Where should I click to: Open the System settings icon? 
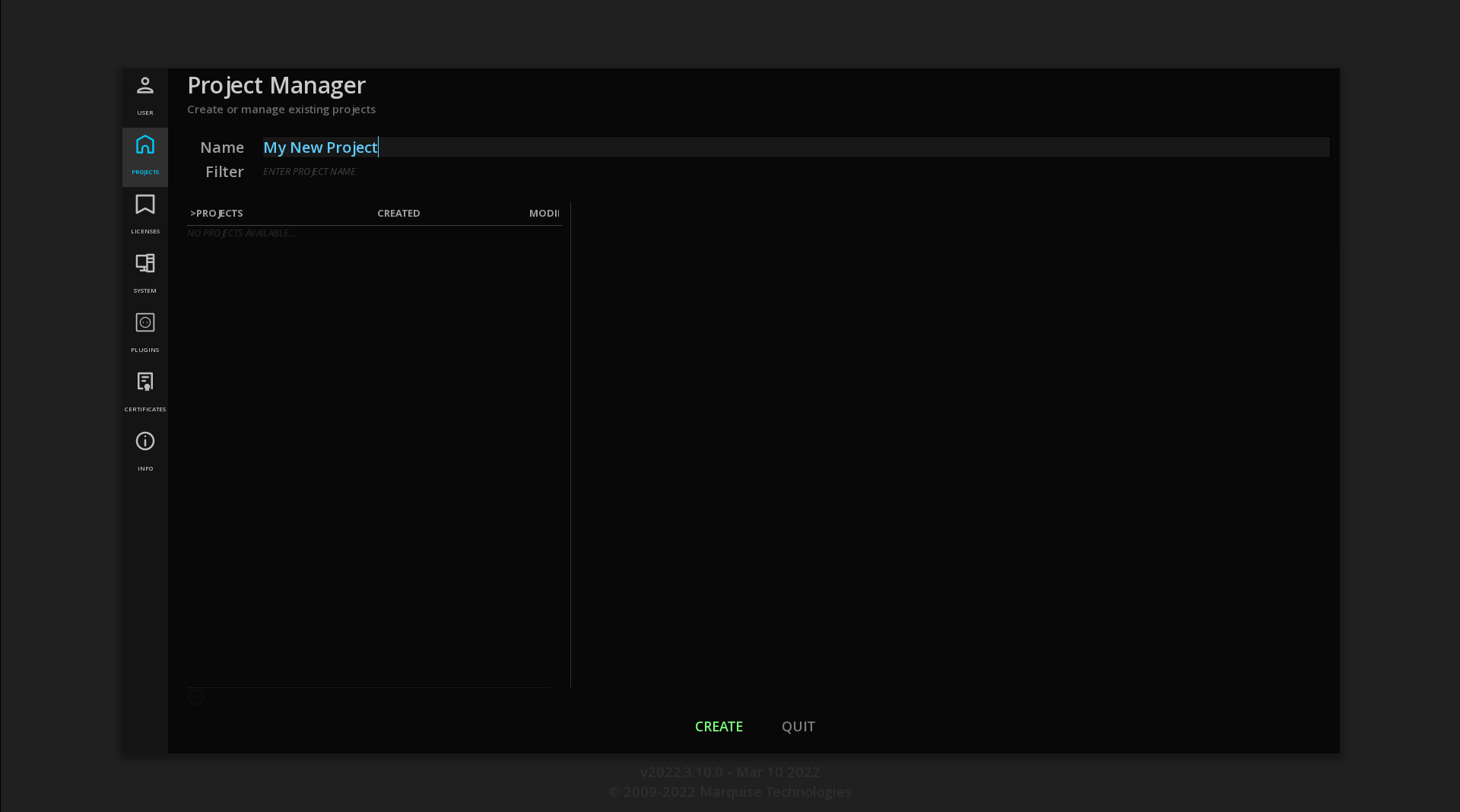pos(145,263)
